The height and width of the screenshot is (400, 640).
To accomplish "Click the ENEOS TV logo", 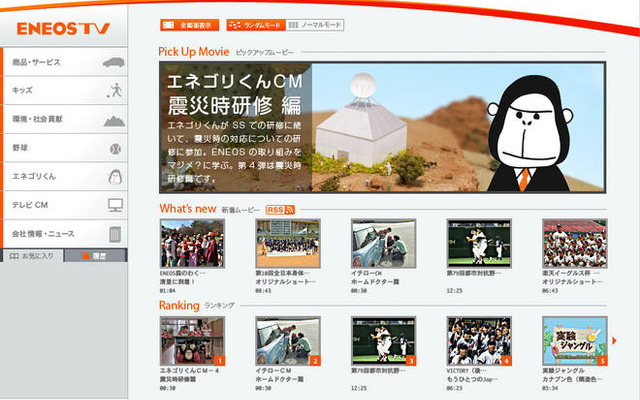I will 63,29.
